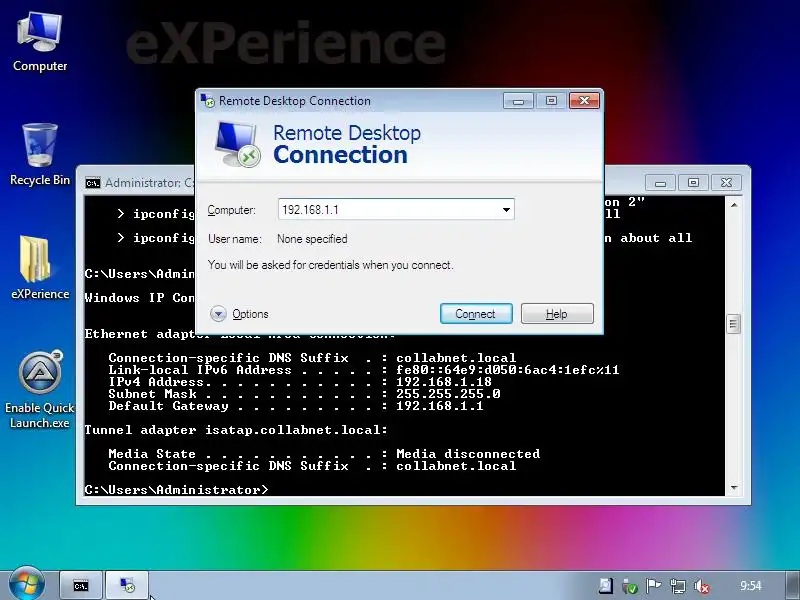Click the final C:\Users\Administrator> prompt
This screenshot has width=800, height=600.
(177, 490)
